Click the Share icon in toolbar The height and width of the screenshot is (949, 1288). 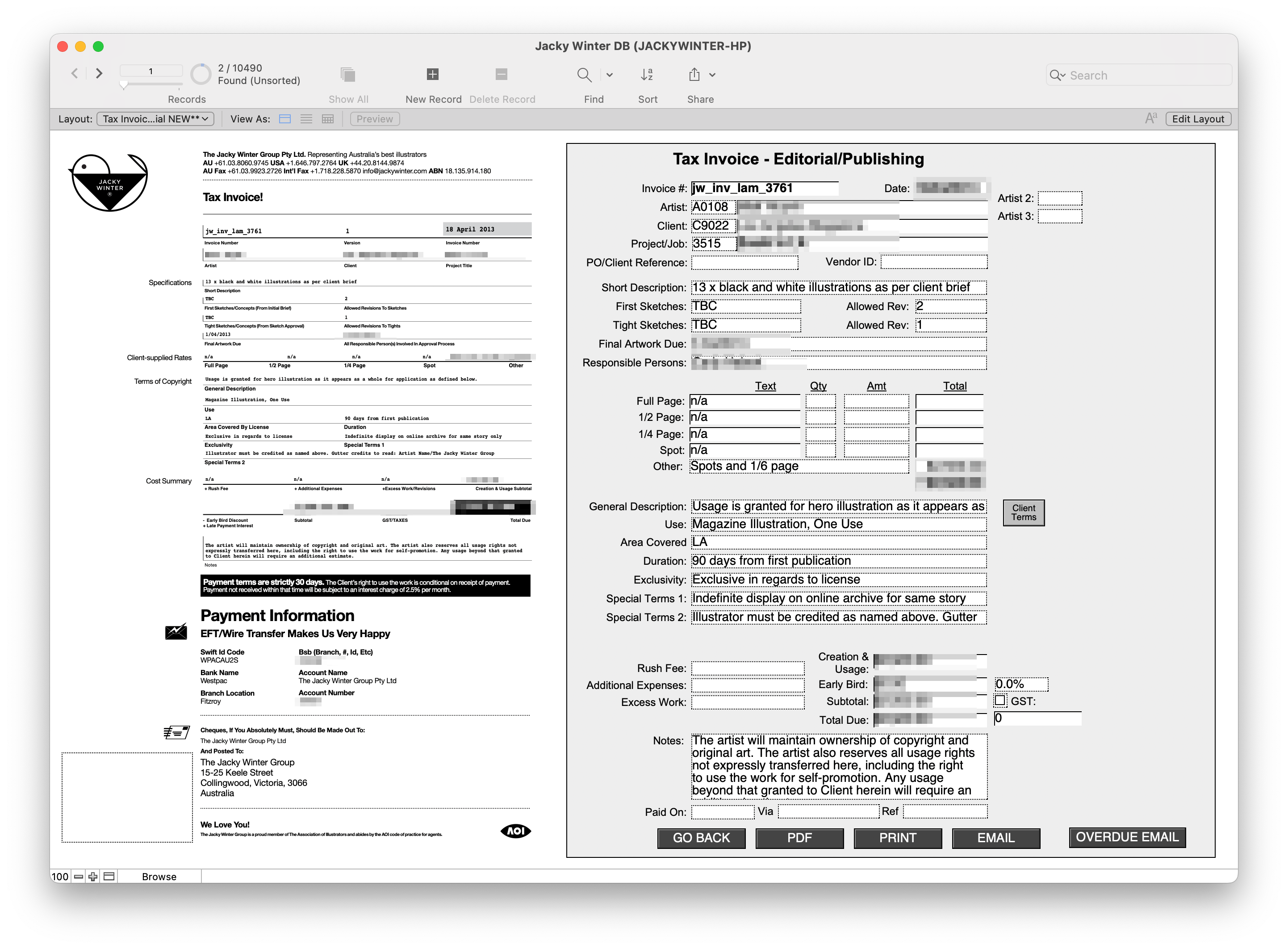point(694,75)
